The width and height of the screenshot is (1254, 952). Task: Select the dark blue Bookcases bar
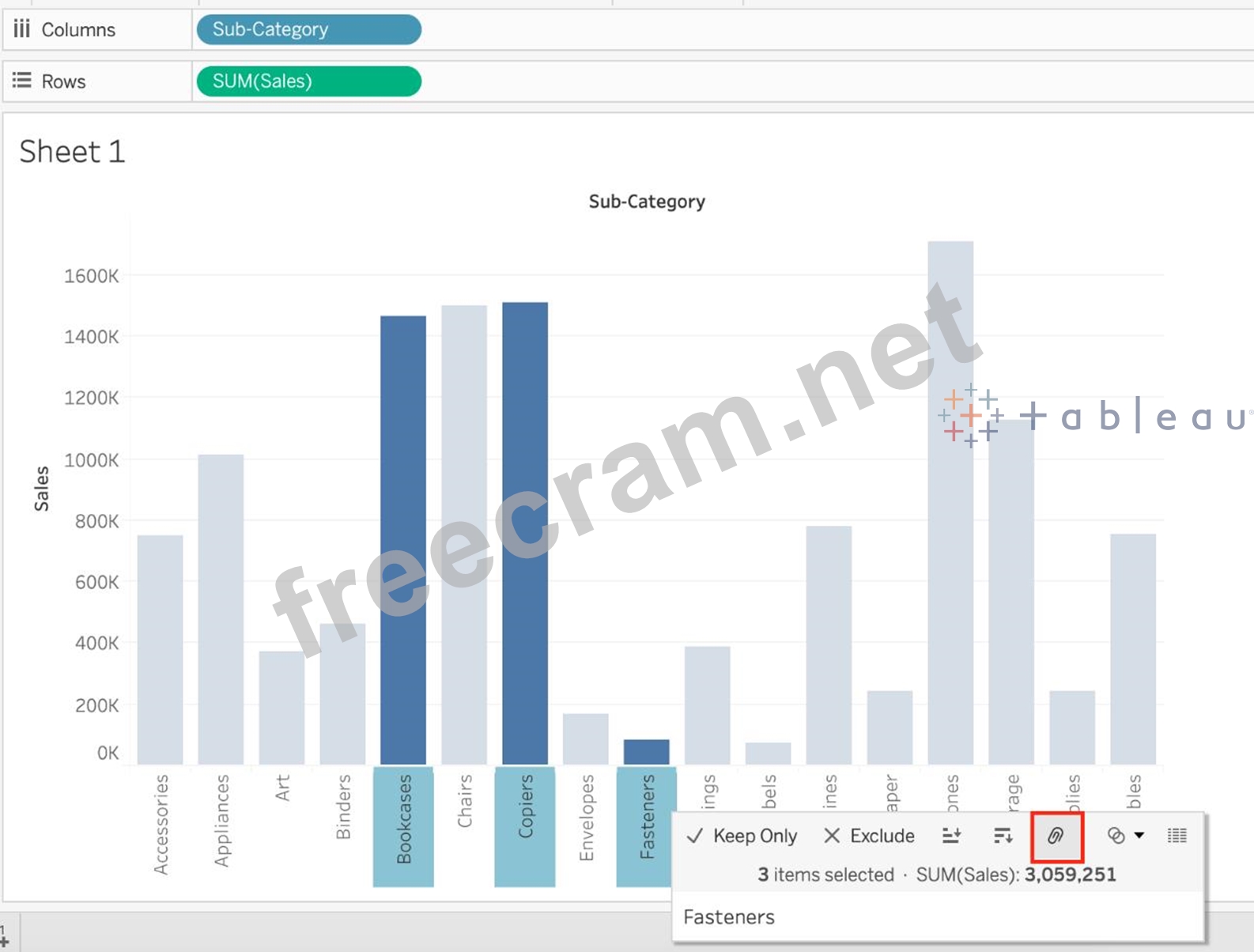(x=403, y=539)
